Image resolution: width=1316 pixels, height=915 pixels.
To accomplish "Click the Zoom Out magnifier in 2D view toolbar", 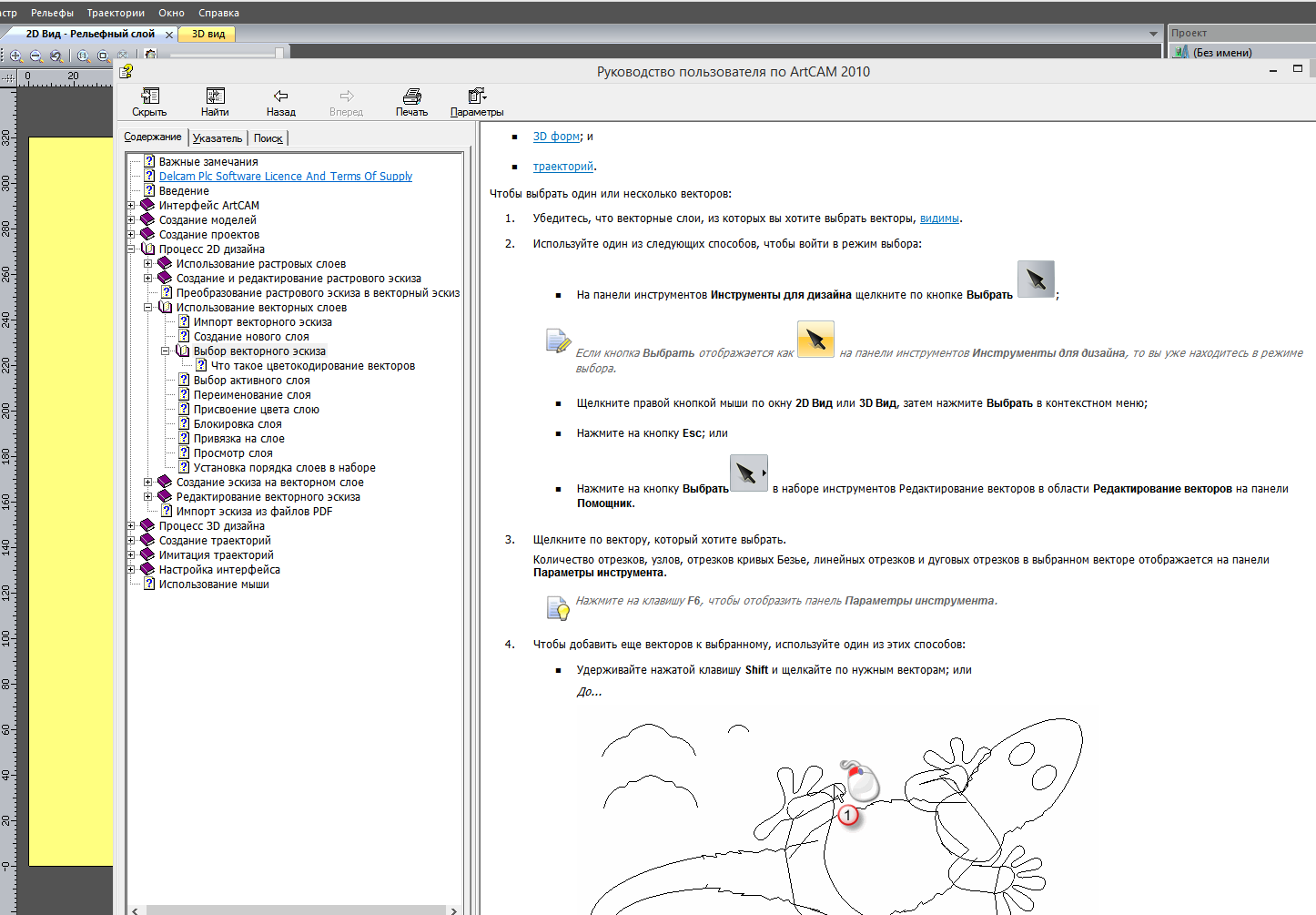I will click(x=36, y=56).
